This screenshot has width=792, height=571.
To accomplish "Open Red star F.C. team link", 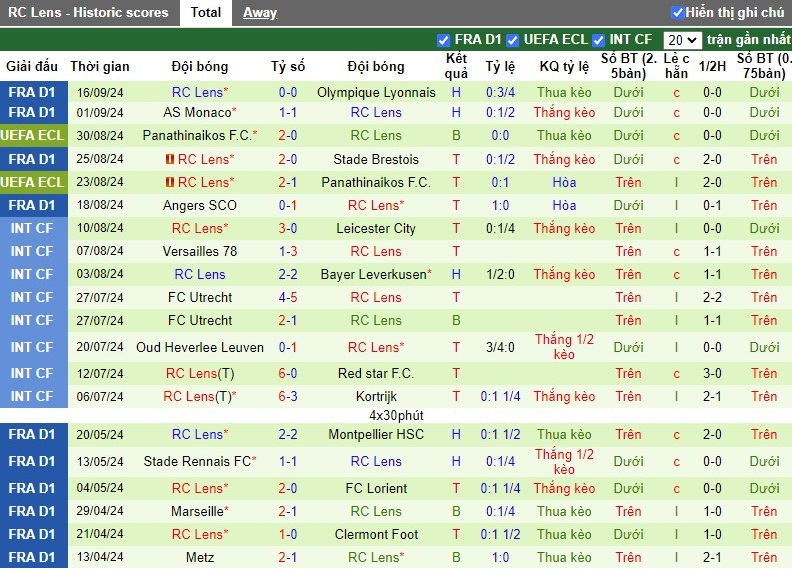I will pos(376,373).
